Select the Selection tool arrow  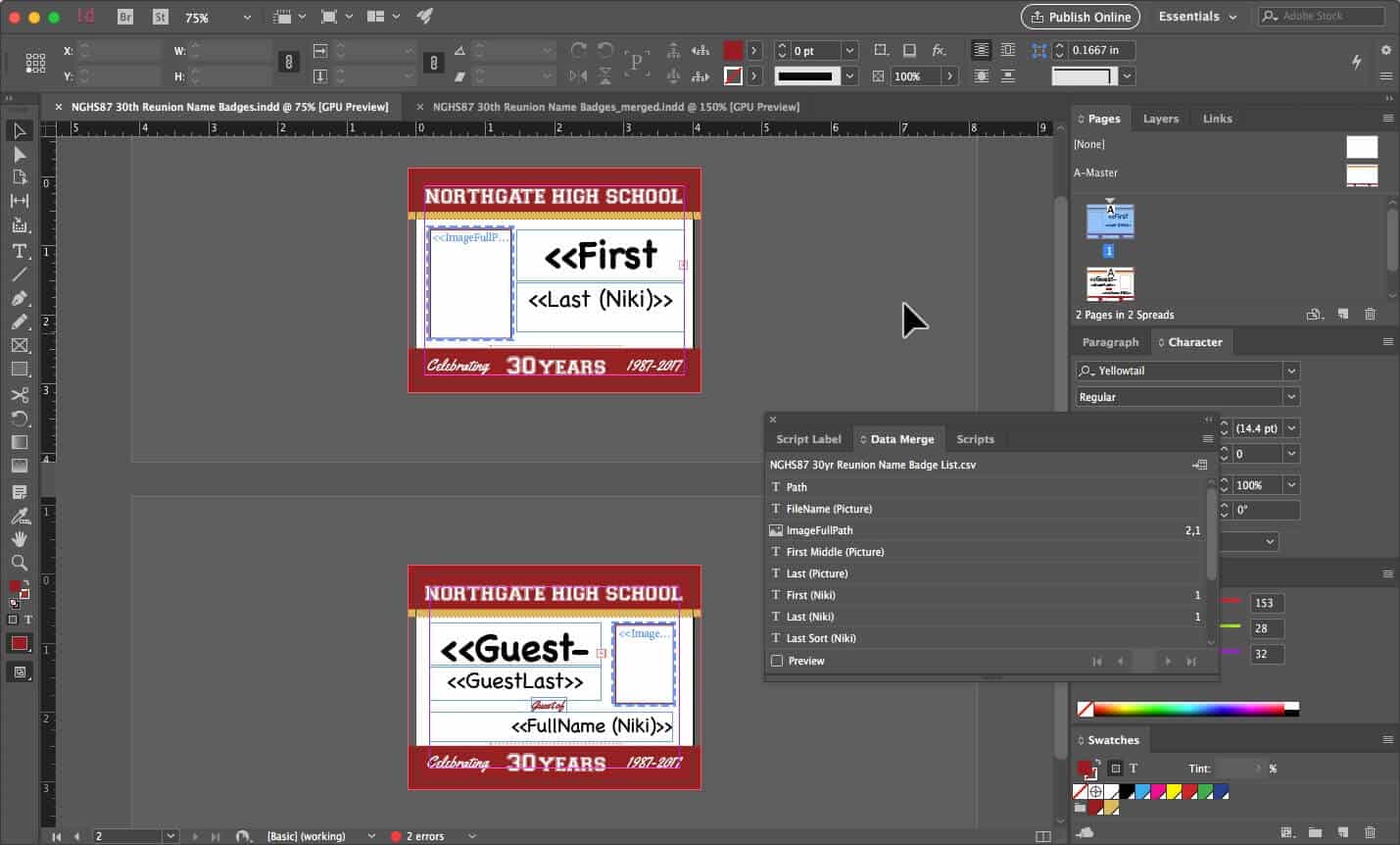coord(20,130)
